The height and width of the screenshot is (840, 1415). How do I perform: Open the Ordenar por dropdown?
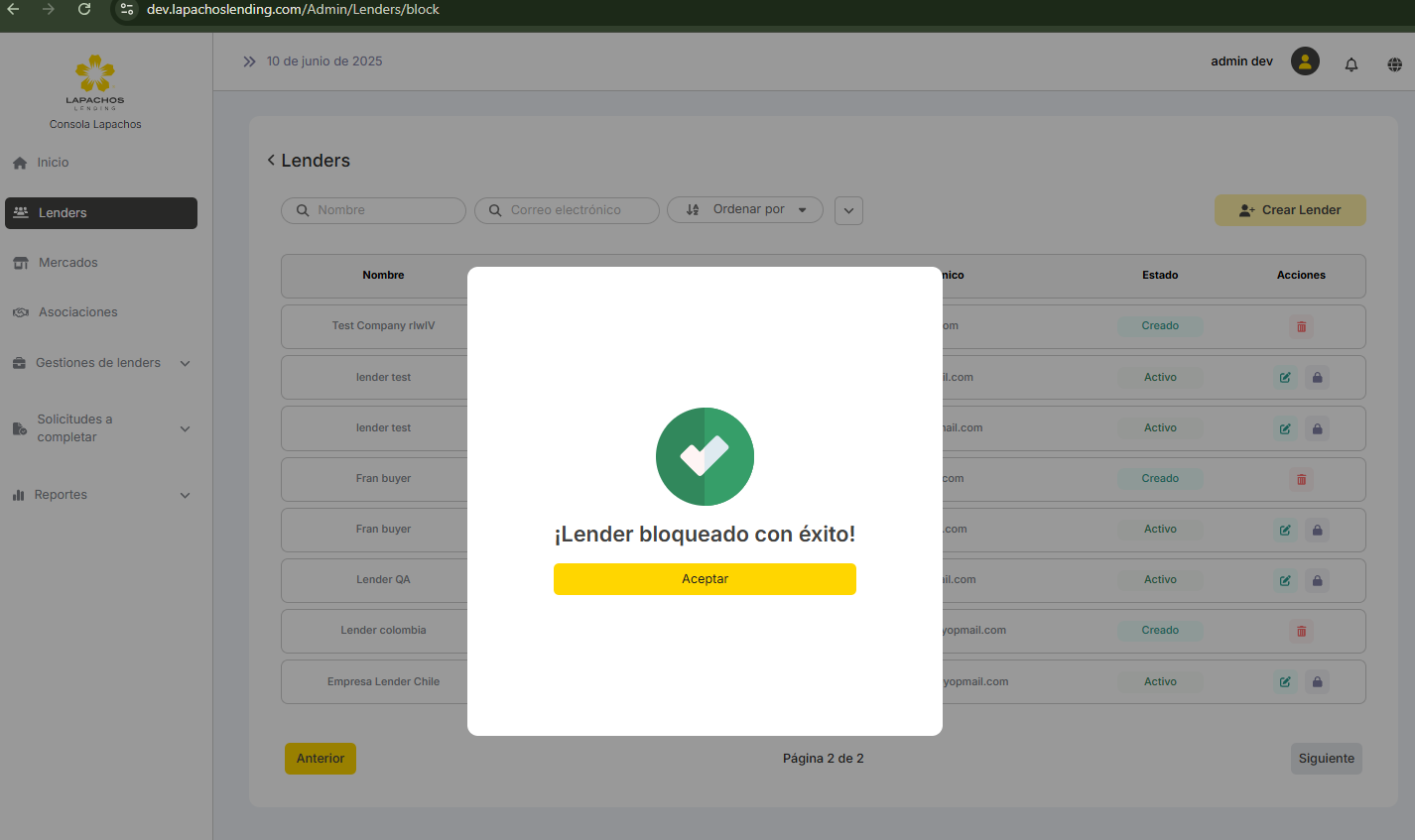click(x=745, y=210)
